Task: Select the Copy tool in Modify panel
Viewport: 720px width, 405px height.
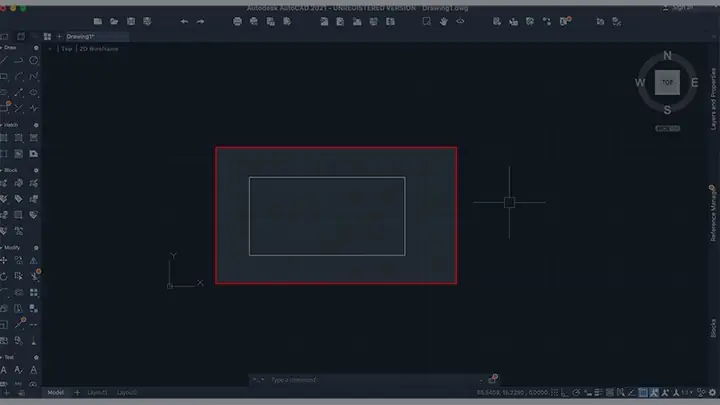Action: [x=19, y=260]
